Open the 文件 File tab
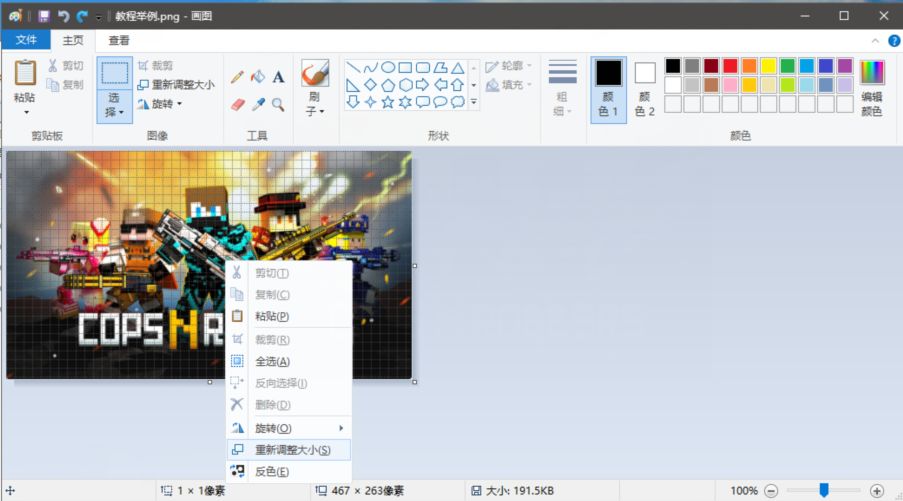903x501 pixels. tap(26, 40)
